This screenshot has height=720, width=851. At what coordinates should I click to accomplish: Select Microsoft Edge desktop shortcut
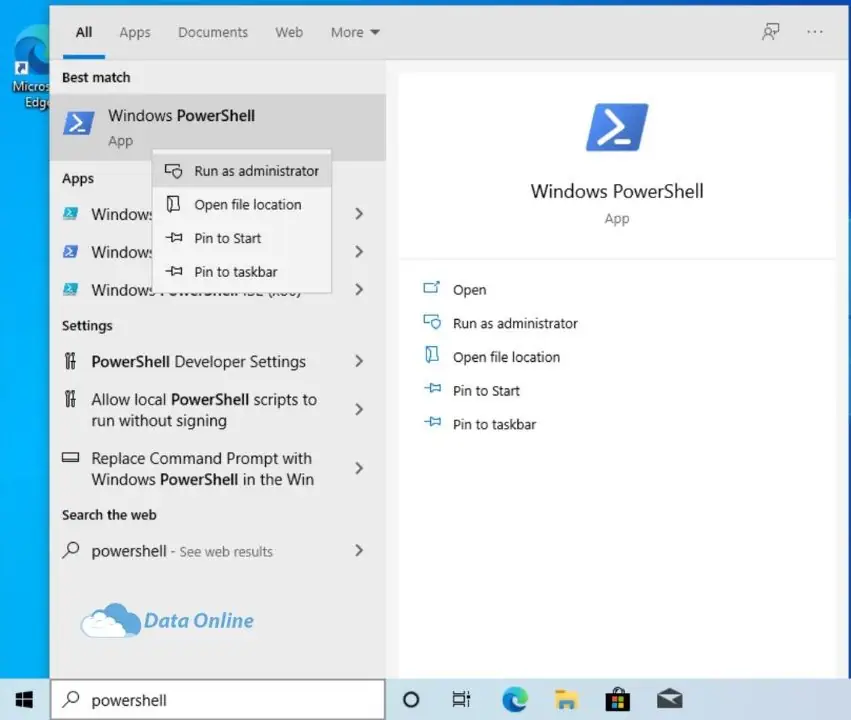(31, 68)
